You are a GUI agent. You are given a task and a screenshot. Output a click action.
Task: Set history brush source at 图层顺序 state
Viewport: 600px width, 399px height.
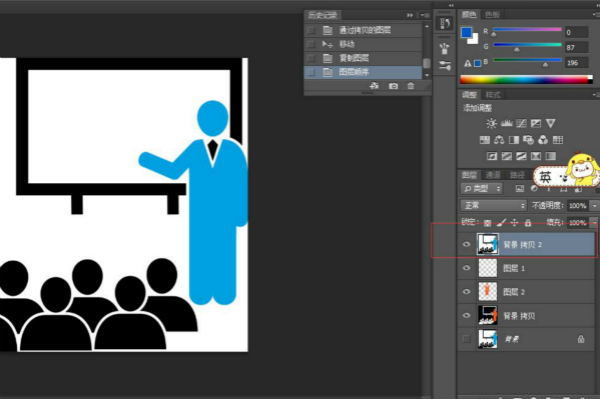(x=311, y=72)
